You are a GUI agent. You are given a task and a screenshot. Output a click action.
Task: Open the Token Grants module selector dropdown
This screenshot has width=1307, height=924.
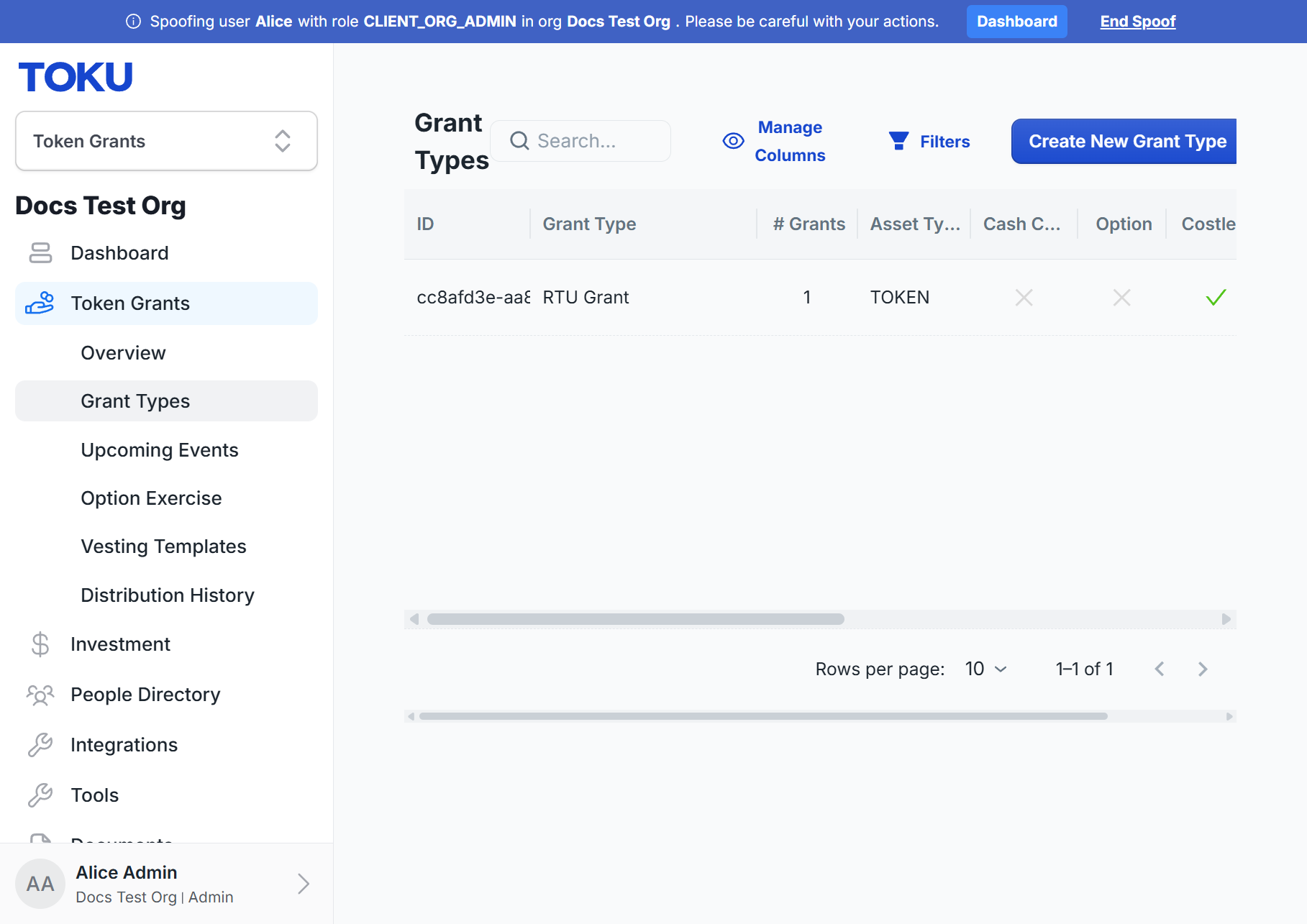(x=166, y=141)
